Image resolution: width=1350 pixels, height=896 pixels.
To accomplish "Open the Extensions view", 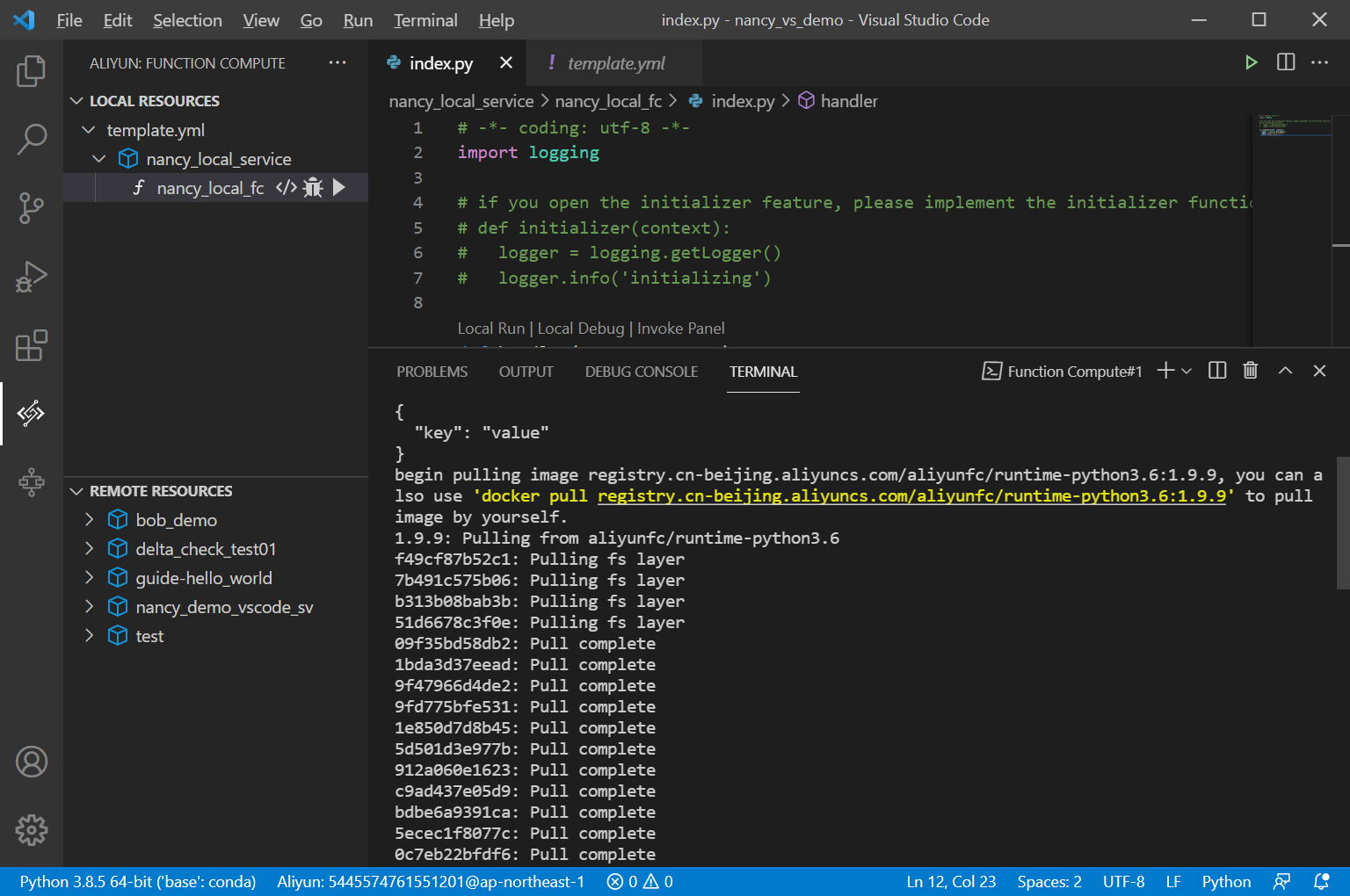I will (x=32, y=345).
